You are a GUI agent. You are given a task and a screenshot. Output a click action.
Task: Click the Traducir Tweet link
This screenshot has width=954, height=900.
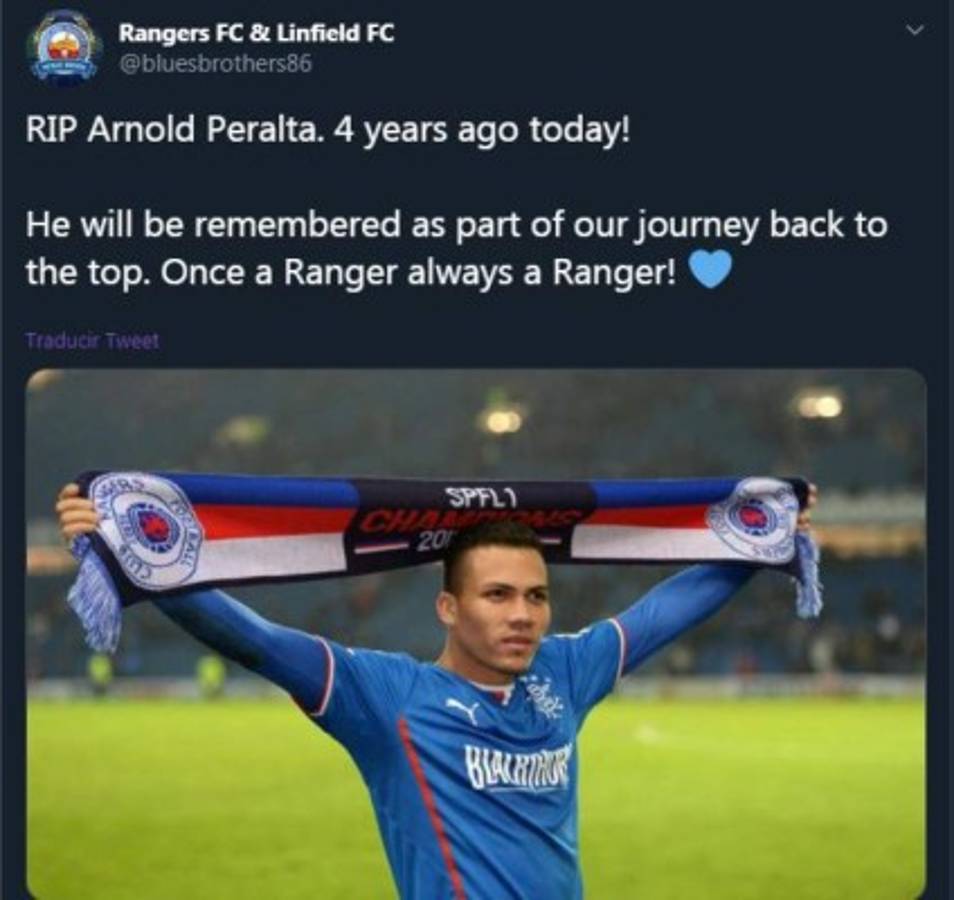coord(92,341)
